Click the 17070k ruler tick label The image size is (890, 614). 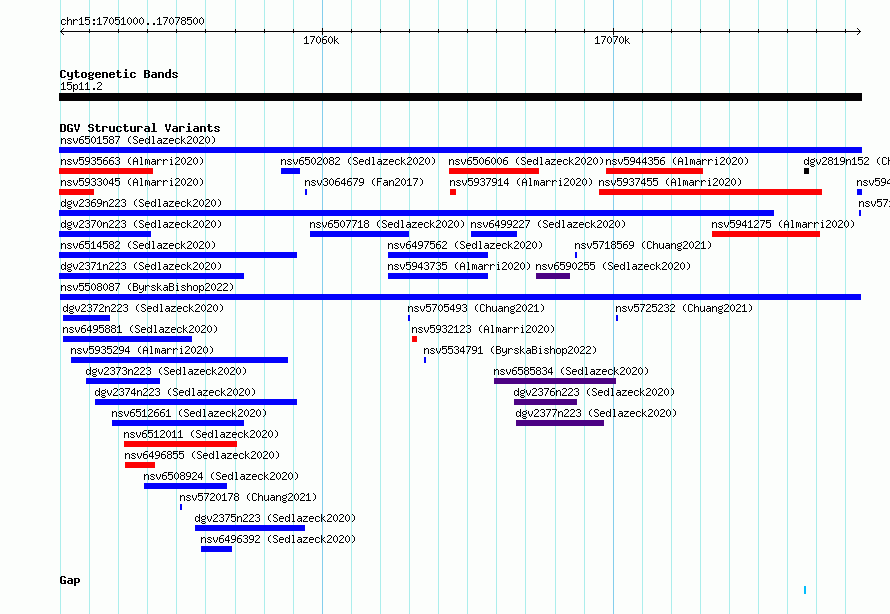[x=612, y=40]
